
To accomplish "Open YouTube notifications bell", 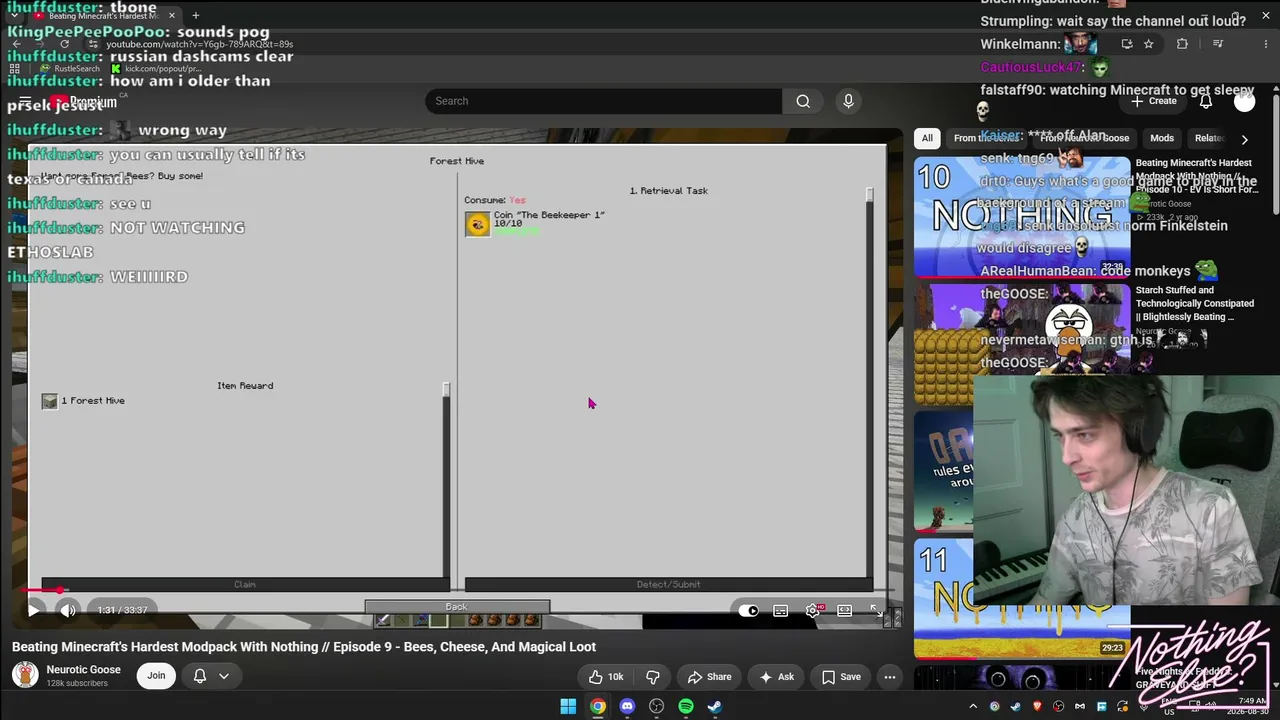I will (1206, 101).
